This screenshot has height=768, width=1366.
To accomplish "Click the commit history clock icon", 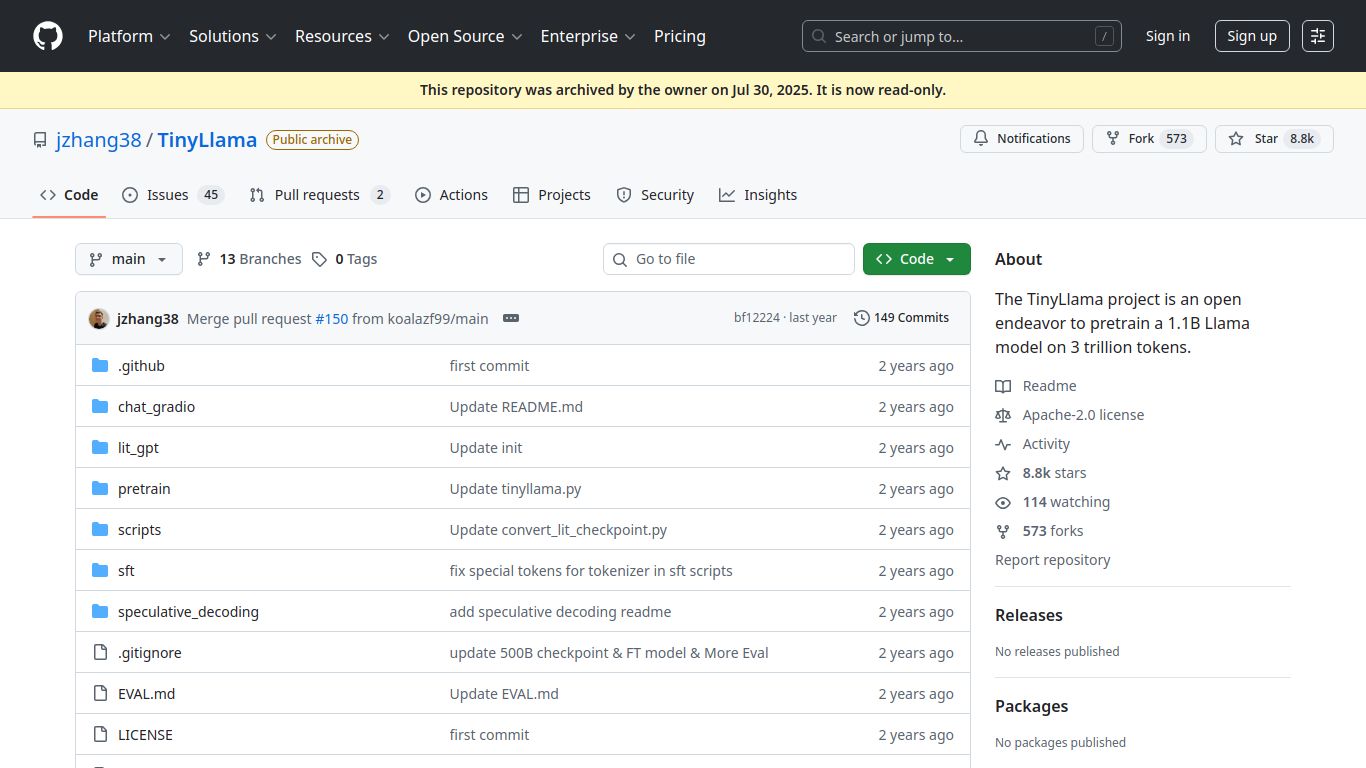I will coord(861,318).
